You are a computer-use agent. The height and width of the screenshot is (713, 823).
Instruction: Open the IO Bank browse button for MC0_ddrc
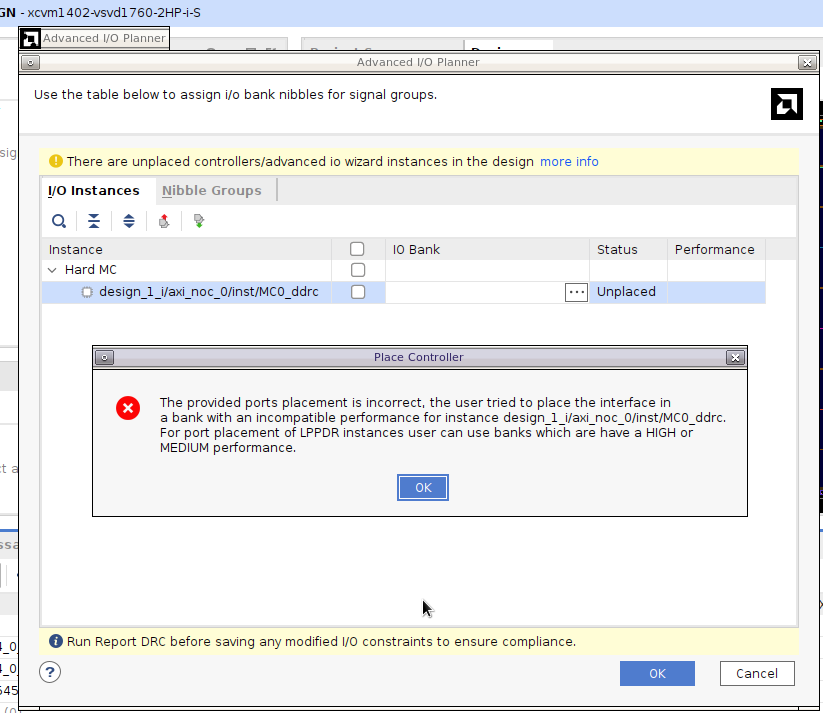[576, 292]
